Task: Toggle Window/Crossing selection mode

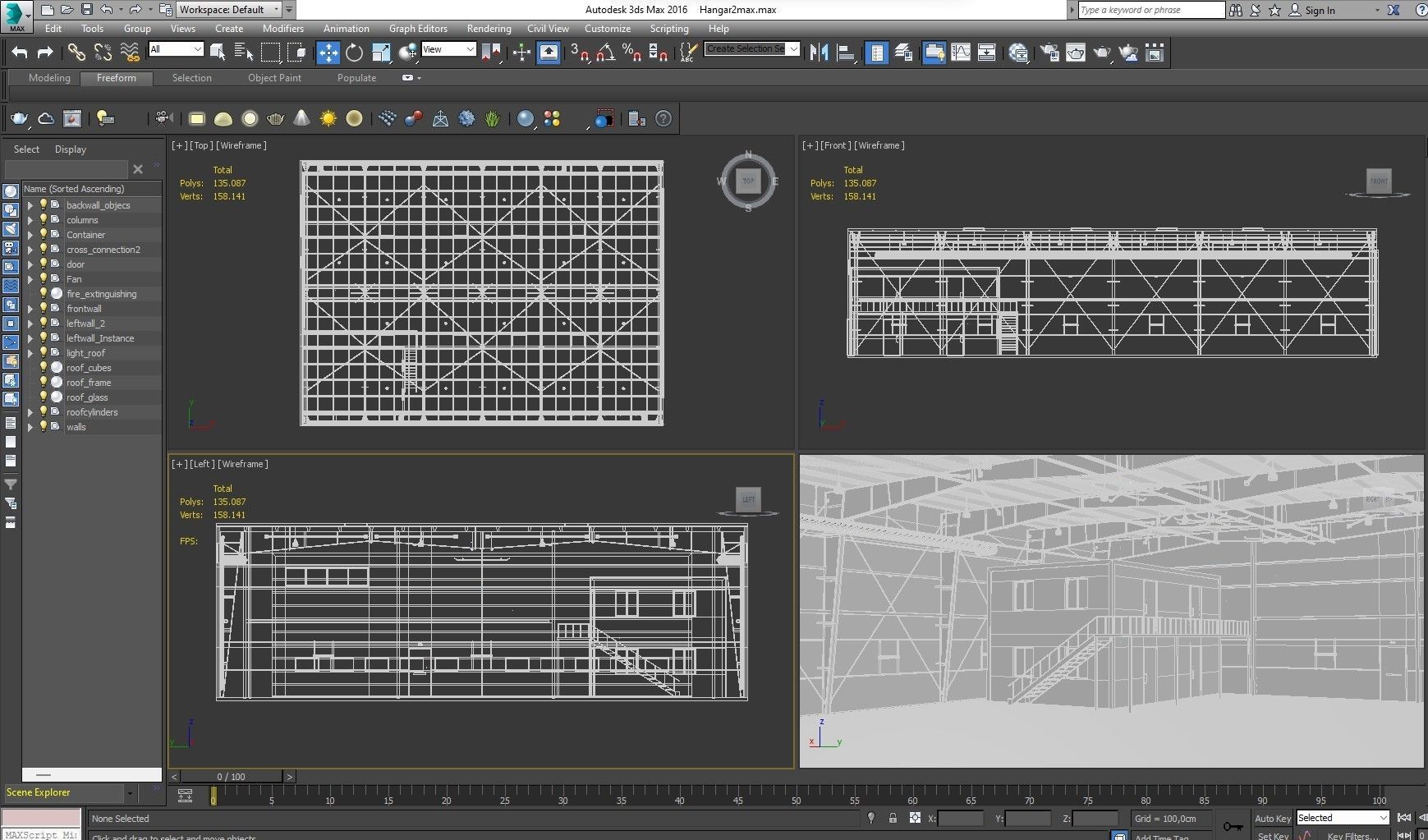Action: [x=297, y=53]
